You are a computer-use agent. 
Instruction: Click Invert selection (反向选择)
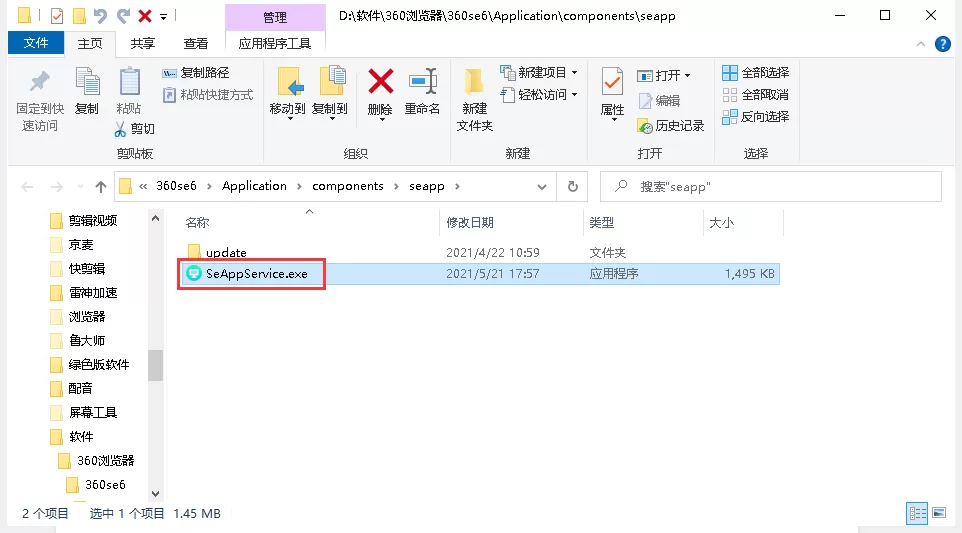(755, 117)
